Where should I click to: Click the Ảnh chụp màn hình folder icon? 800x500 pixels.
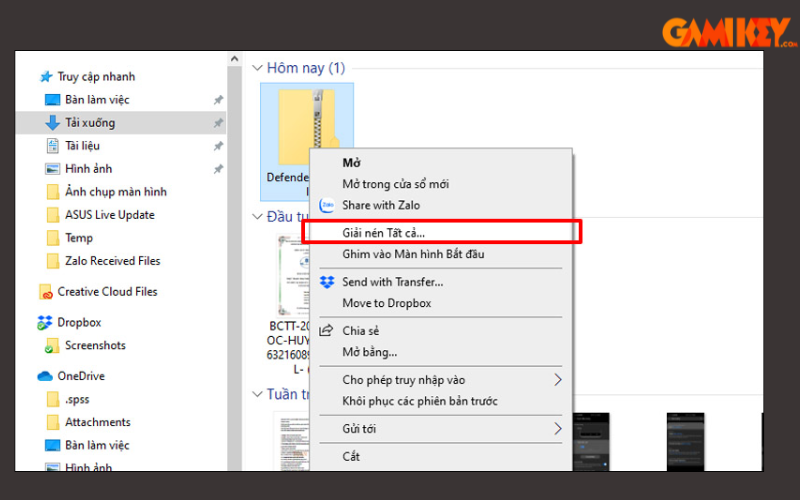(x=53, y=192)
